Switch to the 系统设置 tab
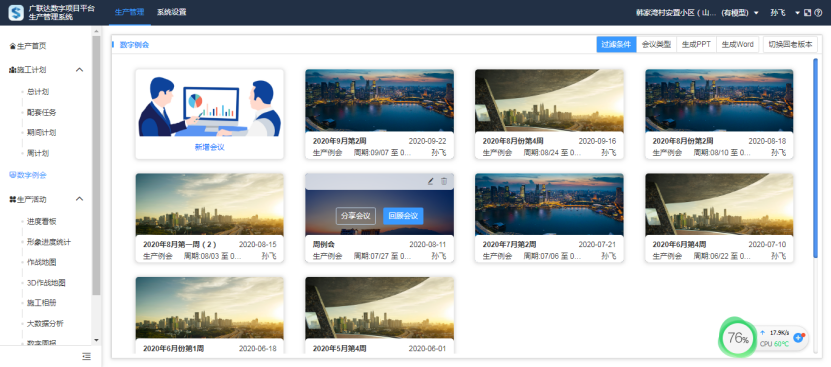The width and height of the screenshot is (831, 367). pyautogui.click(x=171, y=12)
